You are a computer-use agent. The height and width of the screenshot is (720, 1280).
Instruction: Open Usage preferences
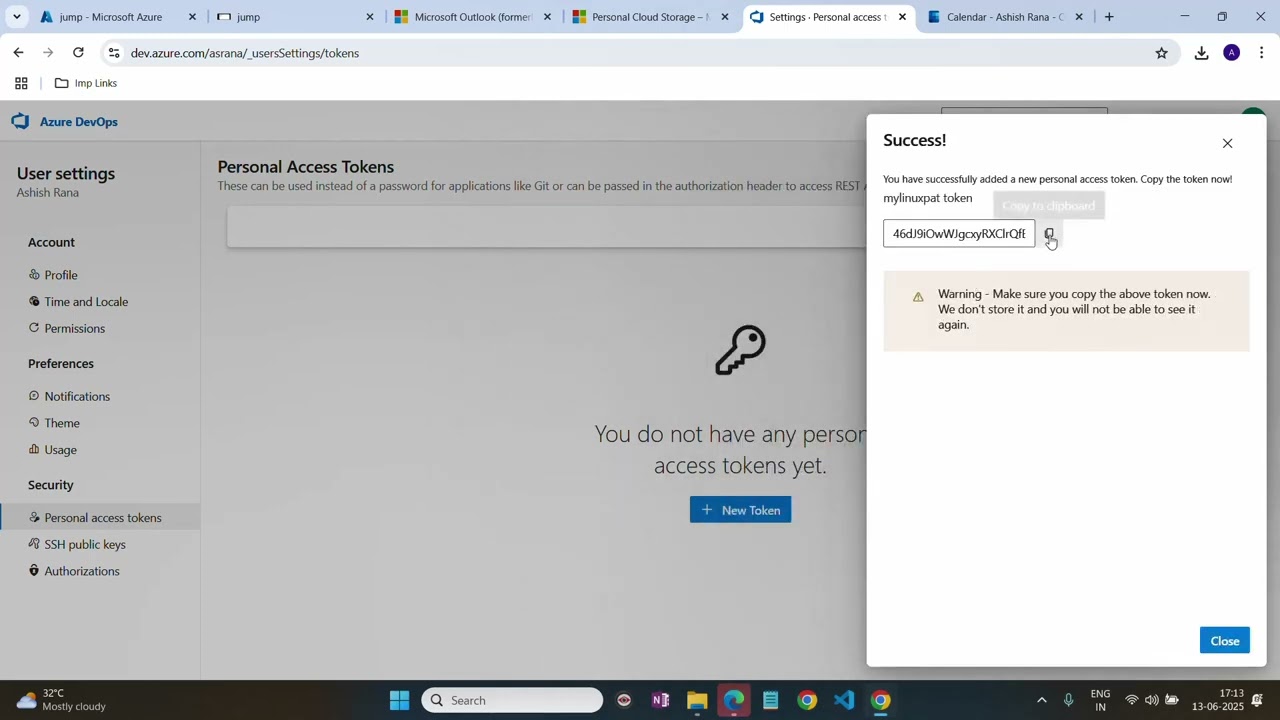pos(60,450)
